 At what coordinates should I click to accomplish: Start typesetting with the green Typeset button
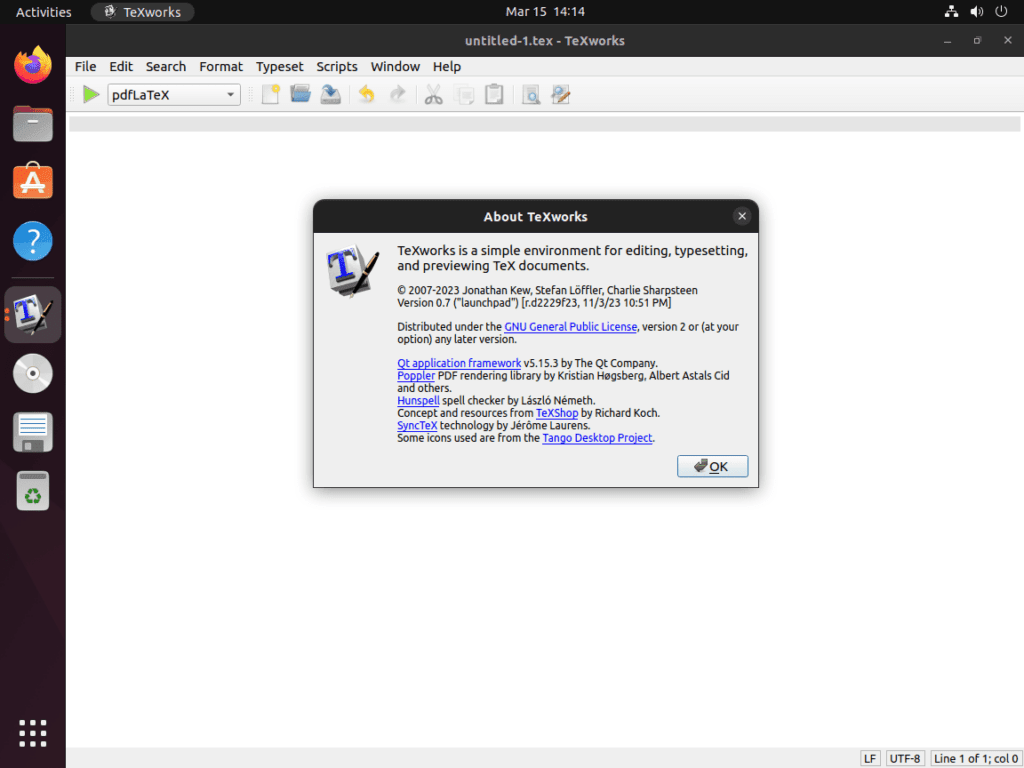90,94
